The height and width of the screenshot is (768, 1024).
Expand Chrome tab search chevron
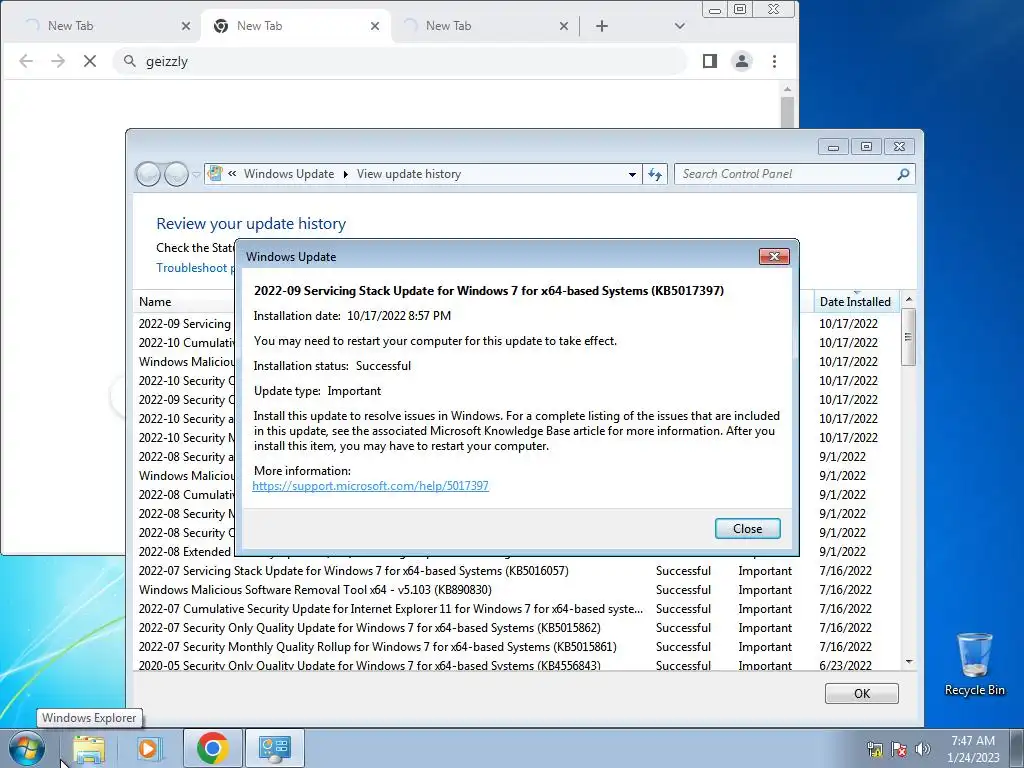(680, 26)
